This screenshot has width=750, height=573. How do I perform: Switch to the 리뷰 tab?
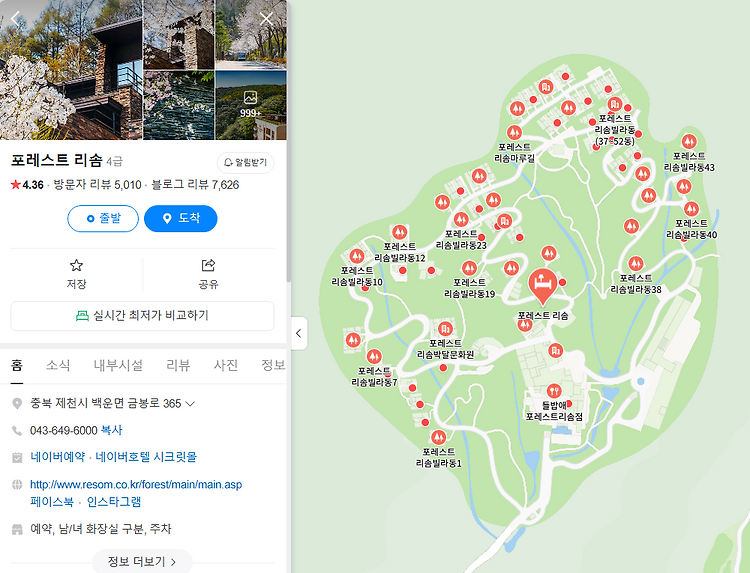[178, 365]
